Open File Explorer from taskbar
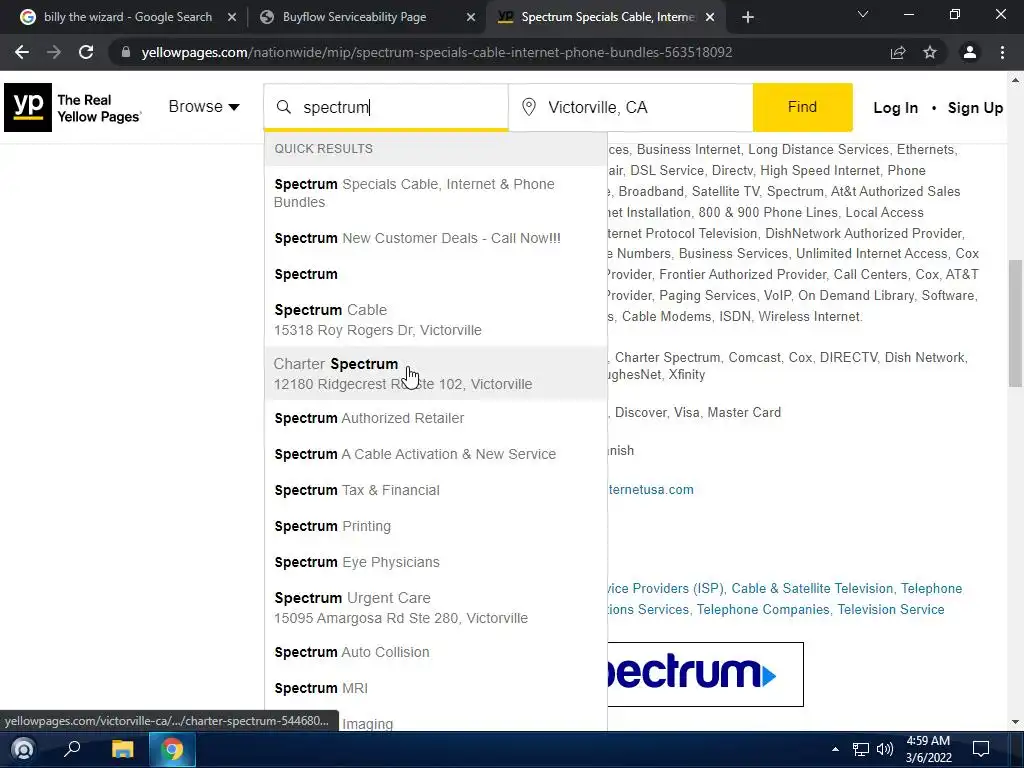The width and height of the screenshot is (1024, 768). [122, 749]
